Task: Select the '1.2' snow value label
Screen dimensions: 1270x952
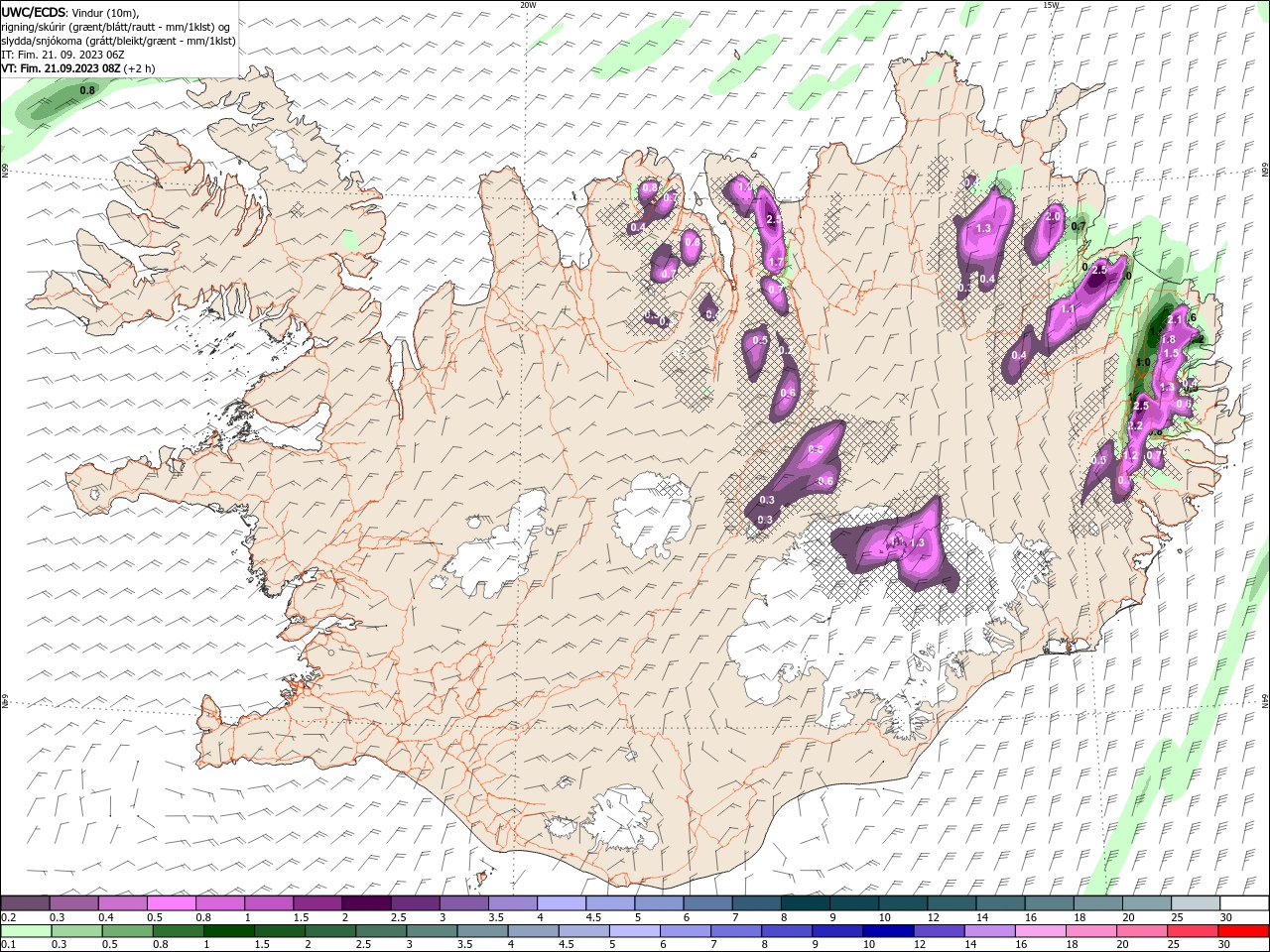Action: [1130, 455]
